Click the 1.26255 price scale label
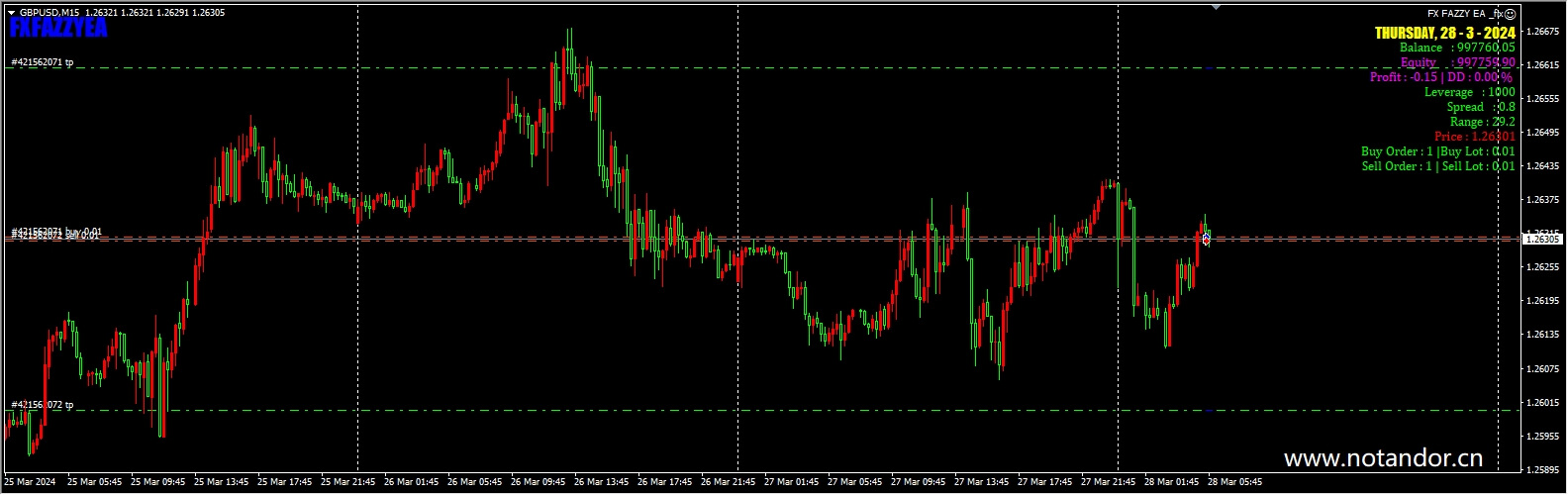1568x495 pixels. click(x=1543, y=267)
